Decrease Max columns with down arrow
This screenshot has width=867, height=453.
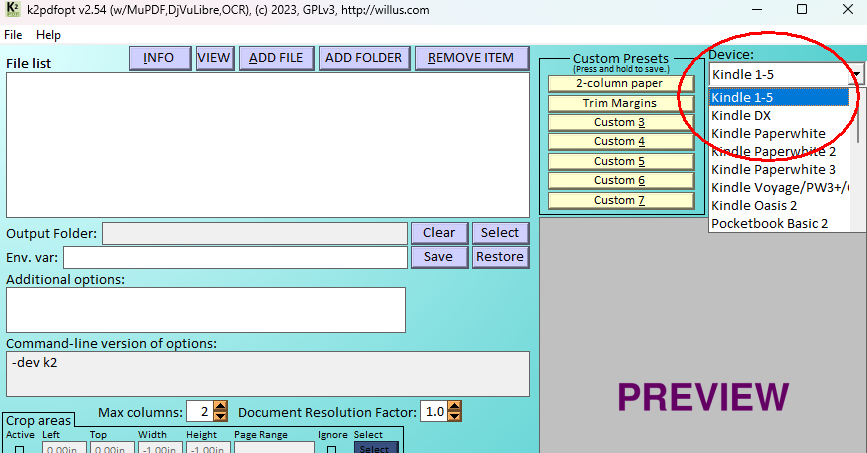coord(220,416)
